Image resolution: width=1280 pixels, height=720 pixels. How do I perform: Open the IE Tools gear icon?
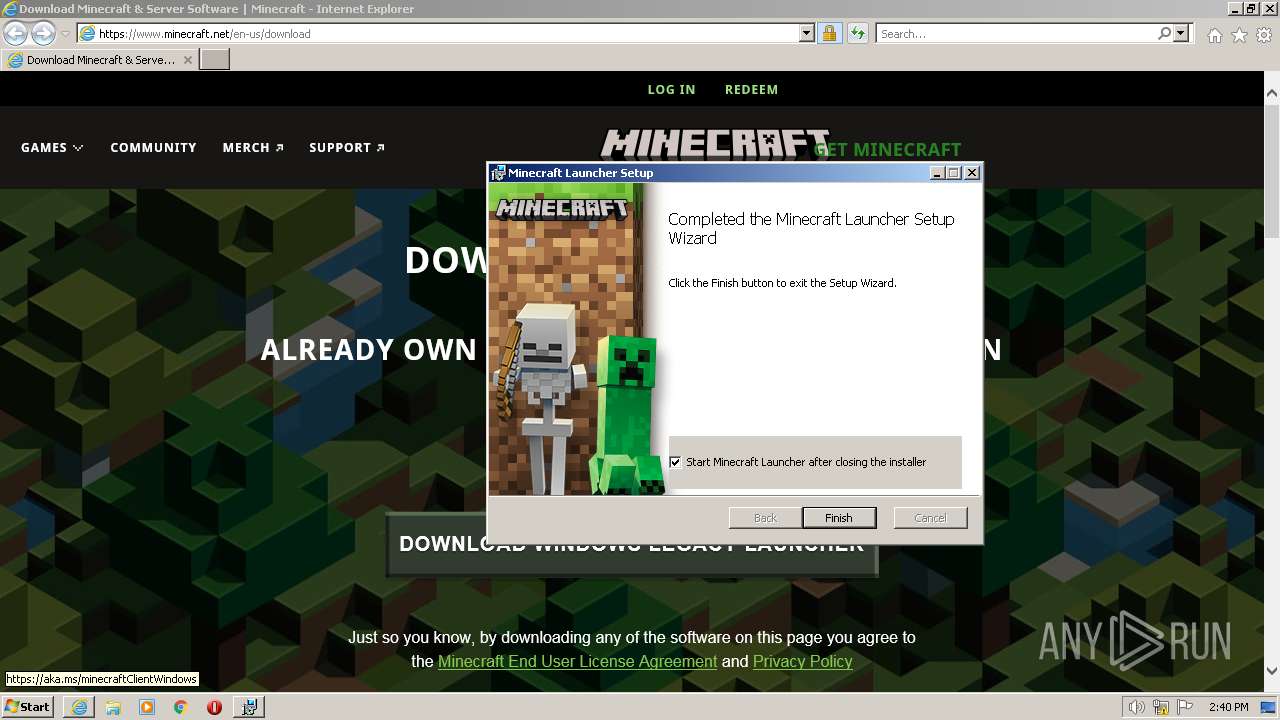[x=1264, y=35]
